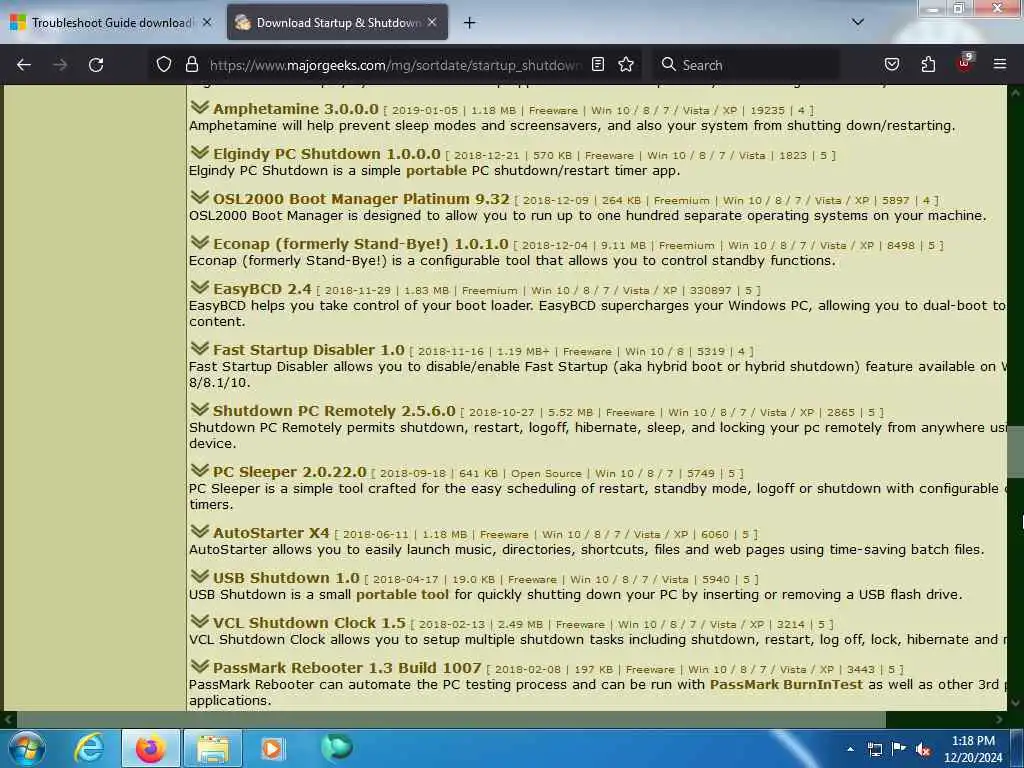Expand chevron beside PassMark Rebooter
This screenshot has height=768, width=1024.
point(199,667)
